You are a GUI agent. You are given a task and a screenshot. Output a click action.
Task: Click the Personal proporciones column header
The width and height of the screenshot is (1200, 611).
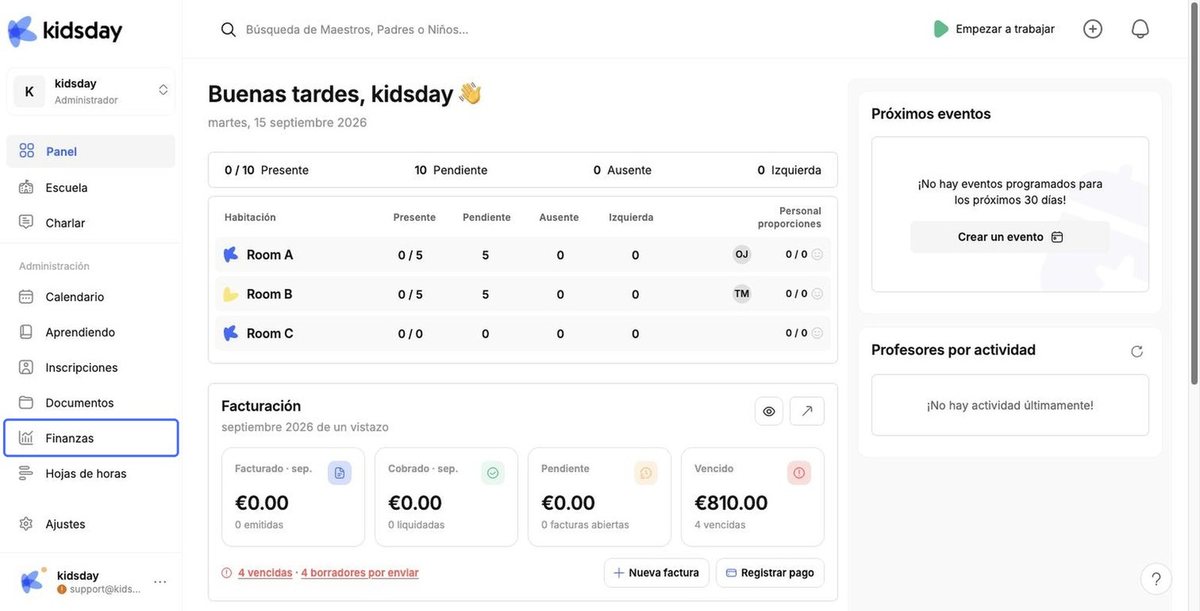(790, 217)
